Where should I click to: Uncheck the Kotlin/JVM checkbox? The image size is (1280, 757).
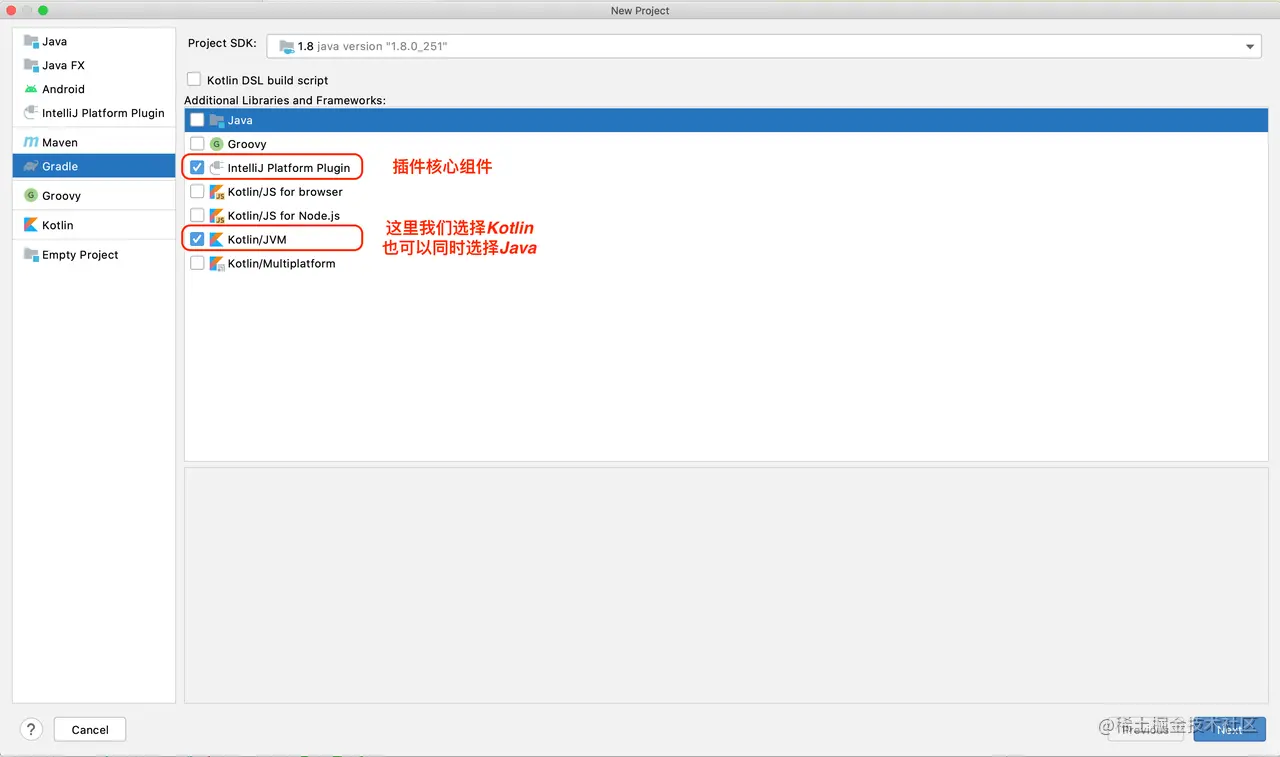point(197,240)
